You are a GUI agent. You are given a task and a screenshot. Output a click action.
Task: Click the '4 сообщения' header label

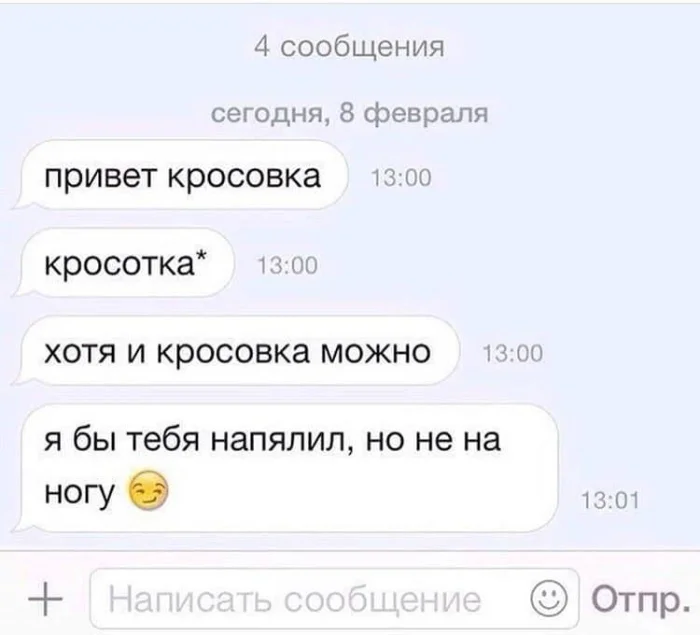click(349, 46)
